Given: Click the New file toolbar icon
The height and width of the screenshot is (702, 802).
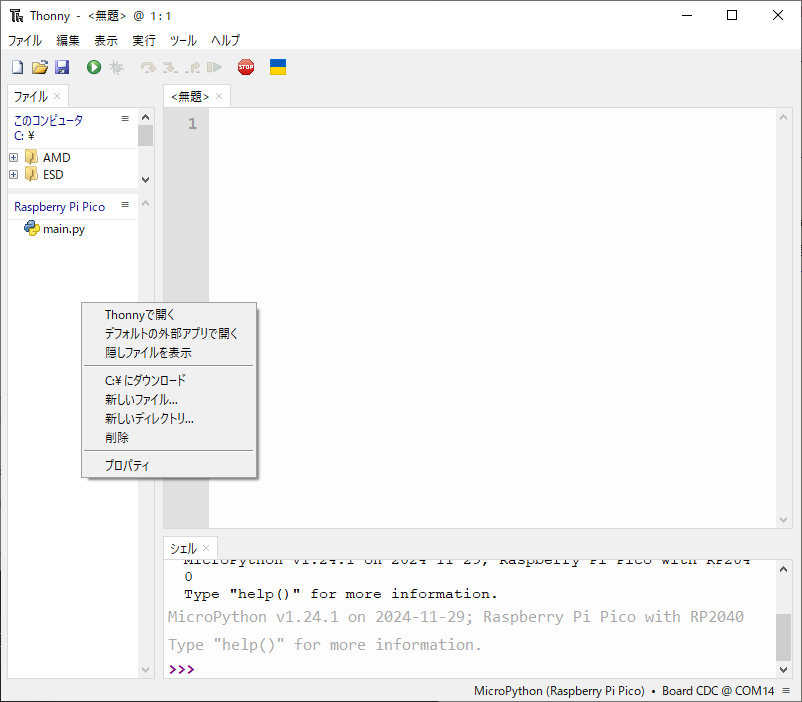Looking at the screenshot, I should [17, 67].
